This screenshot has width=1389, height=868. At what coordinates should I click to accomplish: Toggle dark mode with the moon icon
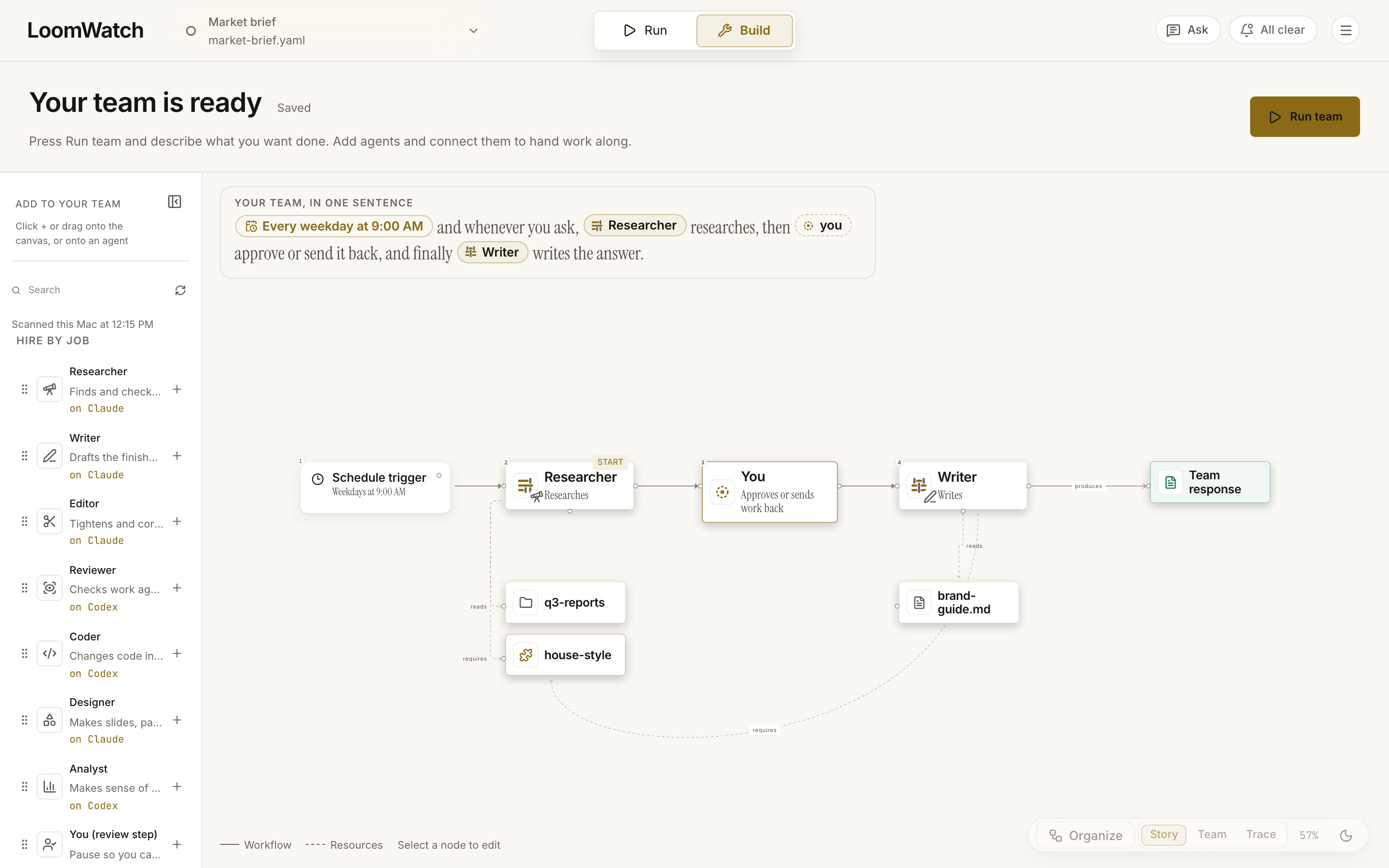(1346, 835)
